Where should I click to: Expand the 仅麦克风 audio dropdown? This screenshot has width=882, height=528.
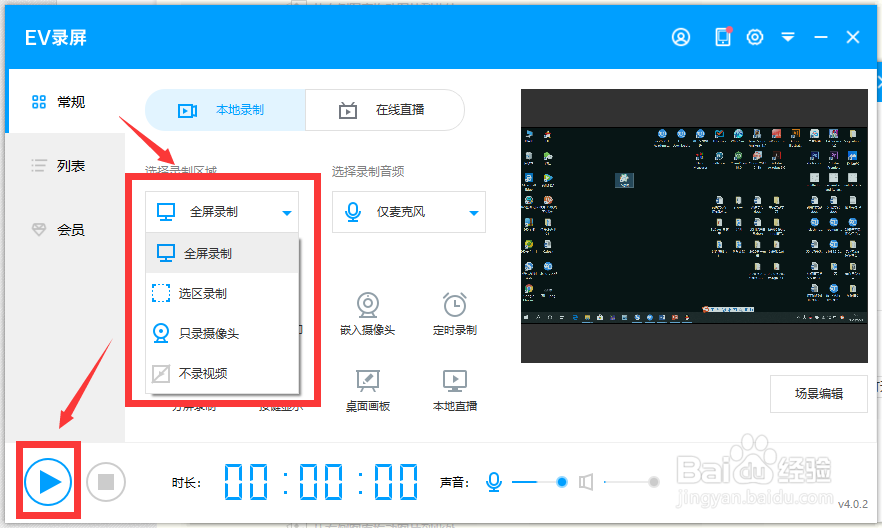pos(409,212)
